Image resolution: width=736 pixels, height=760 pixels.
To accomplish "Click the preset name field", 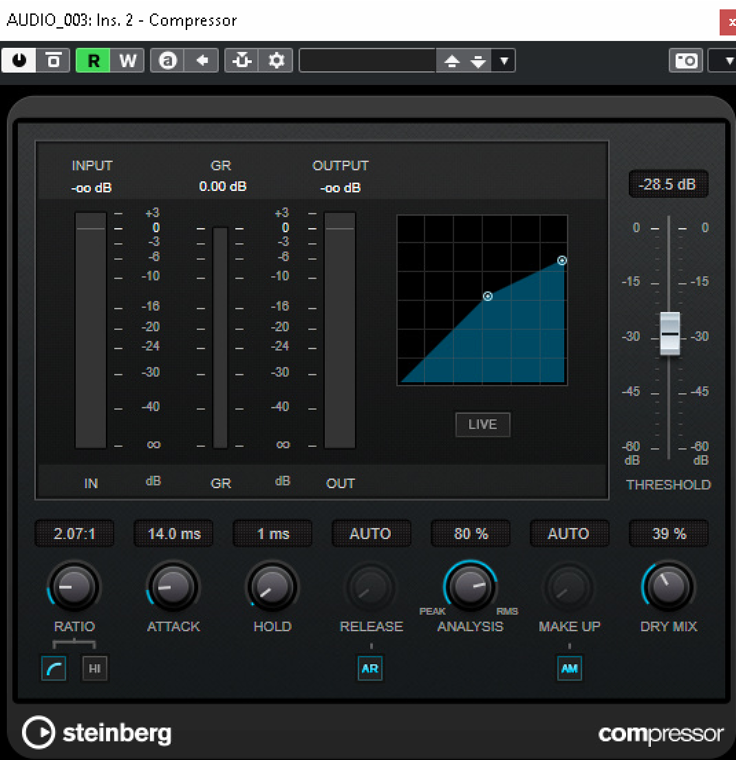I will tap(368, 61).
